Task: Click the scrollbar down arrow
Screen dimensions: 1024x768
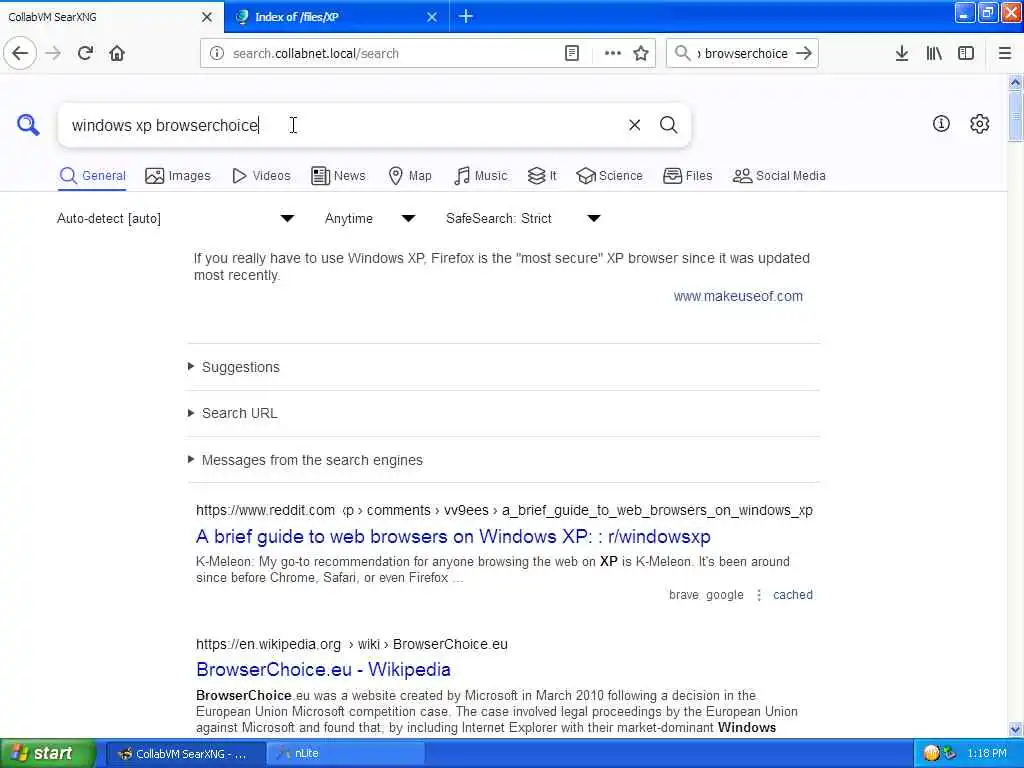Action: (1015, 729)
